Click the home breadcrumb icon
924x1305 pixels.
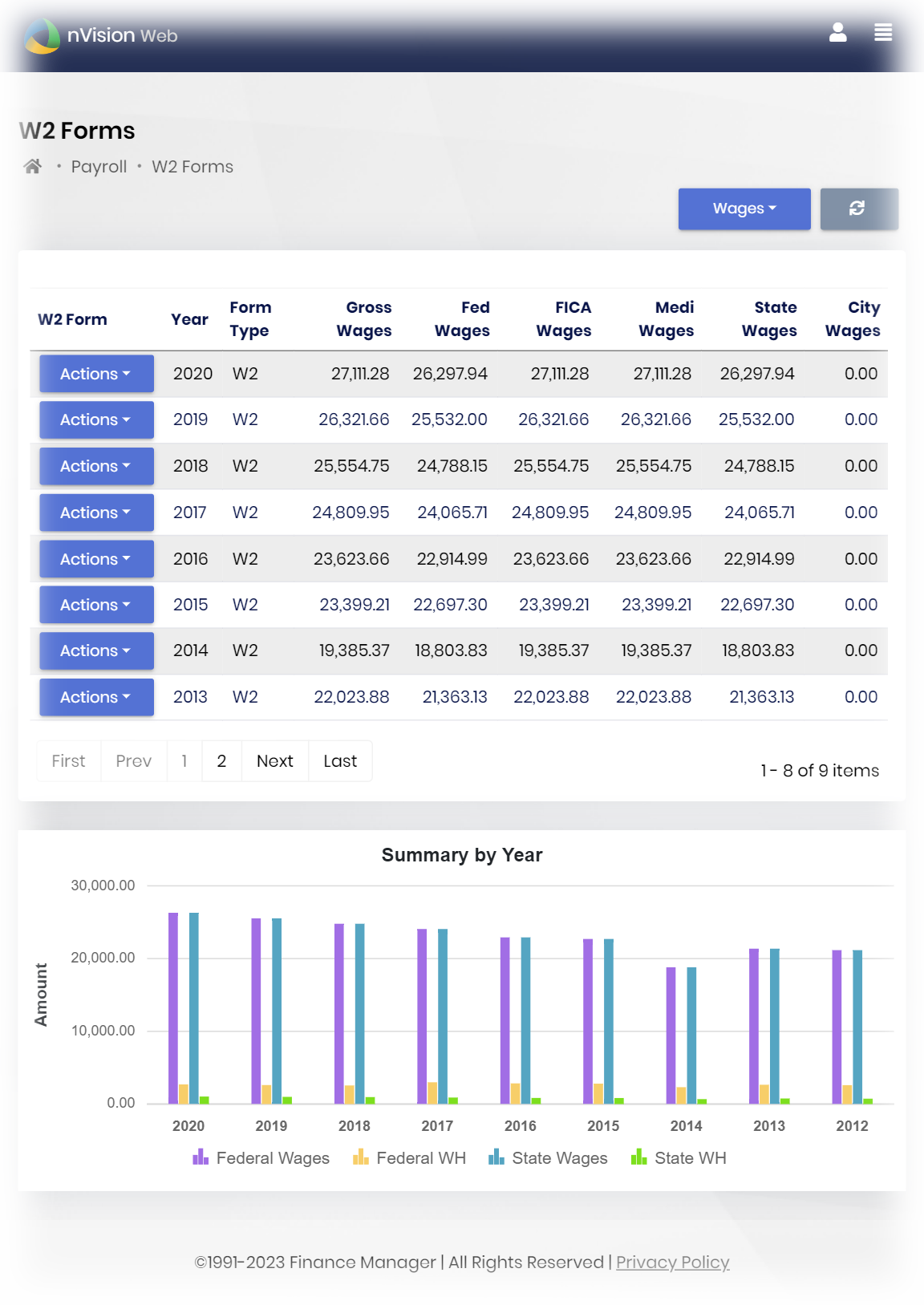[x=32, y=166]
